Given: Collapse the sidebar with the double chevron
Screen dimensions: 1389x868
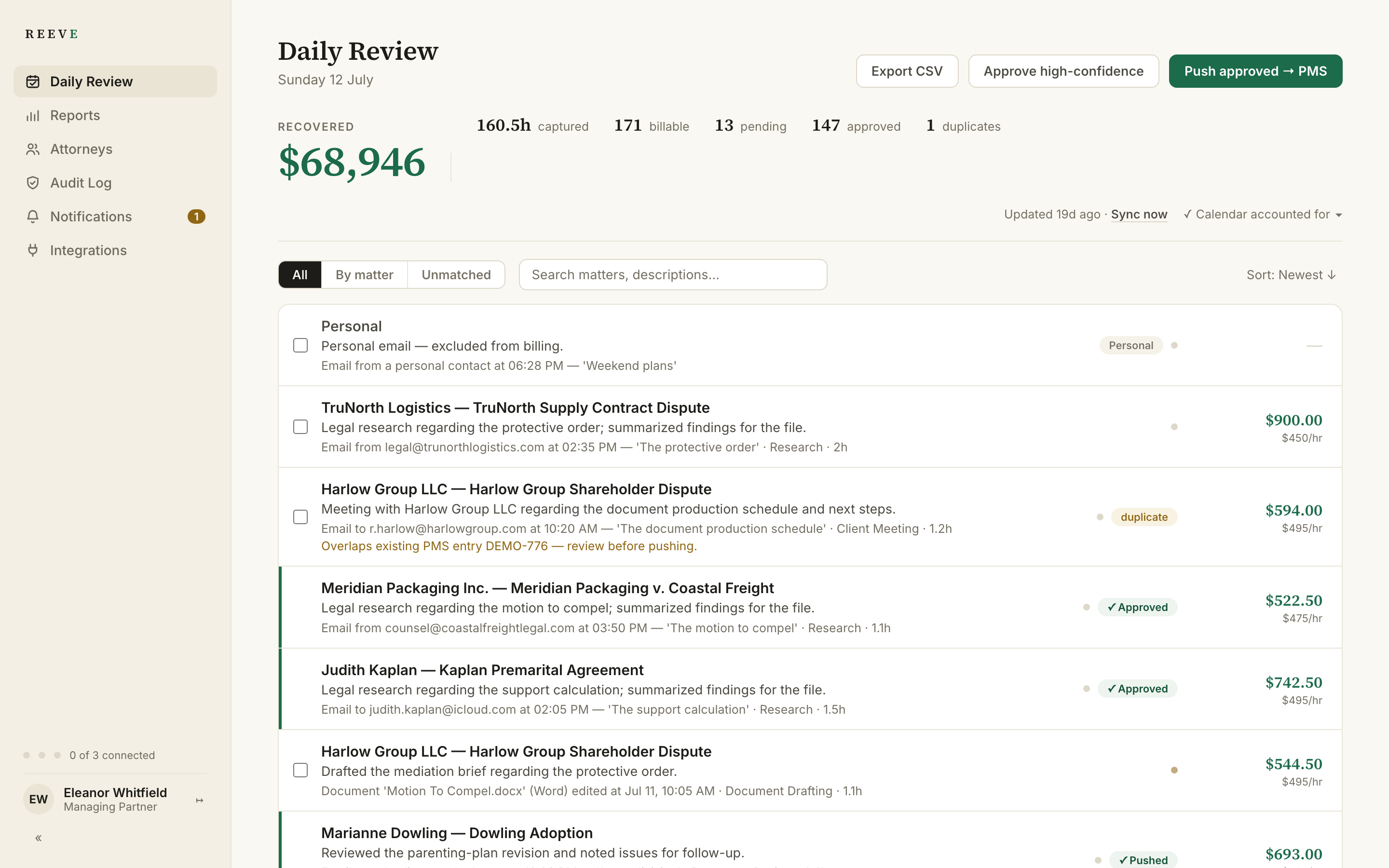Looking at the screenshot, I should [x=39, y=838].
